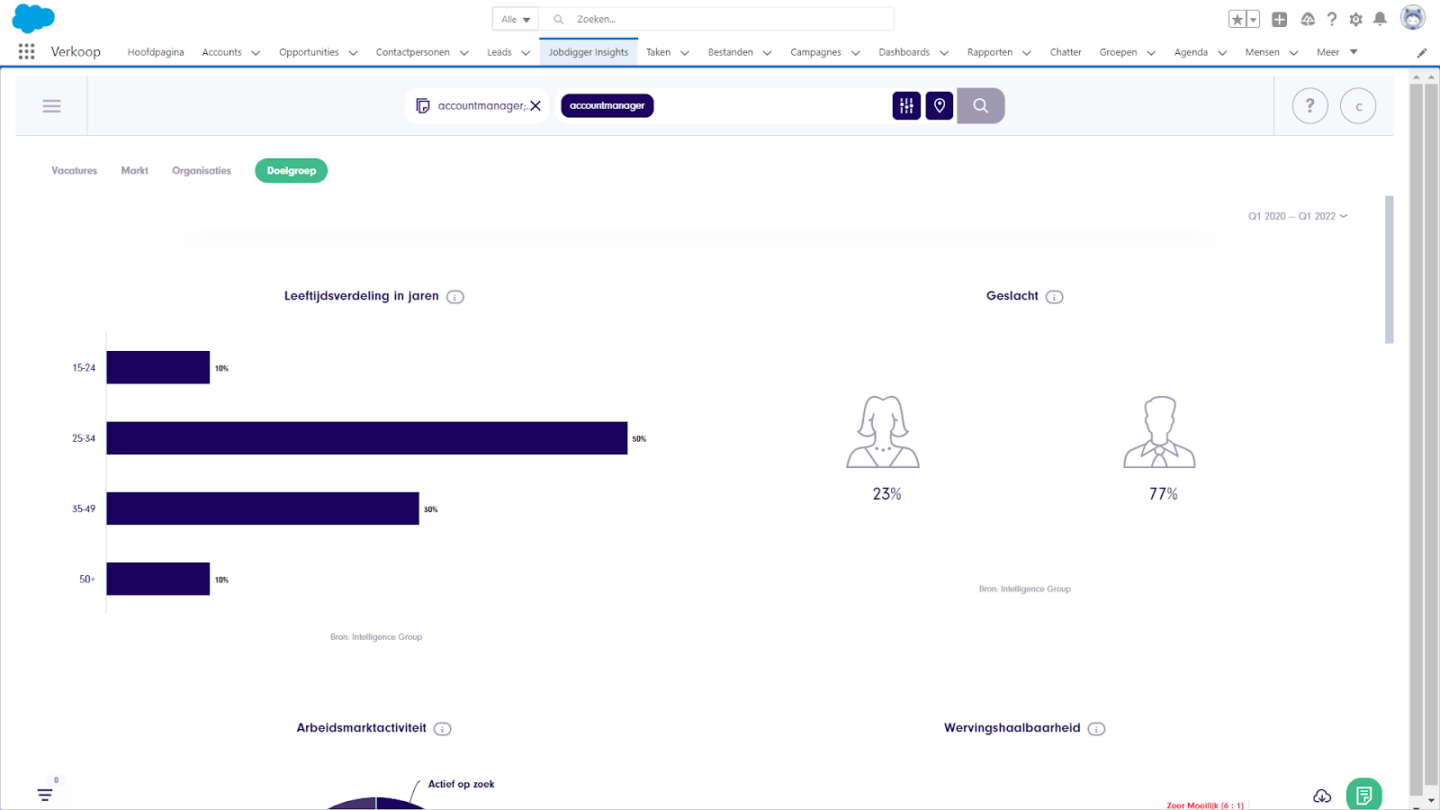The image size is (1440, 810).
Task: Expand the Contactpersonen tab chevron
Action: point(464,53)
